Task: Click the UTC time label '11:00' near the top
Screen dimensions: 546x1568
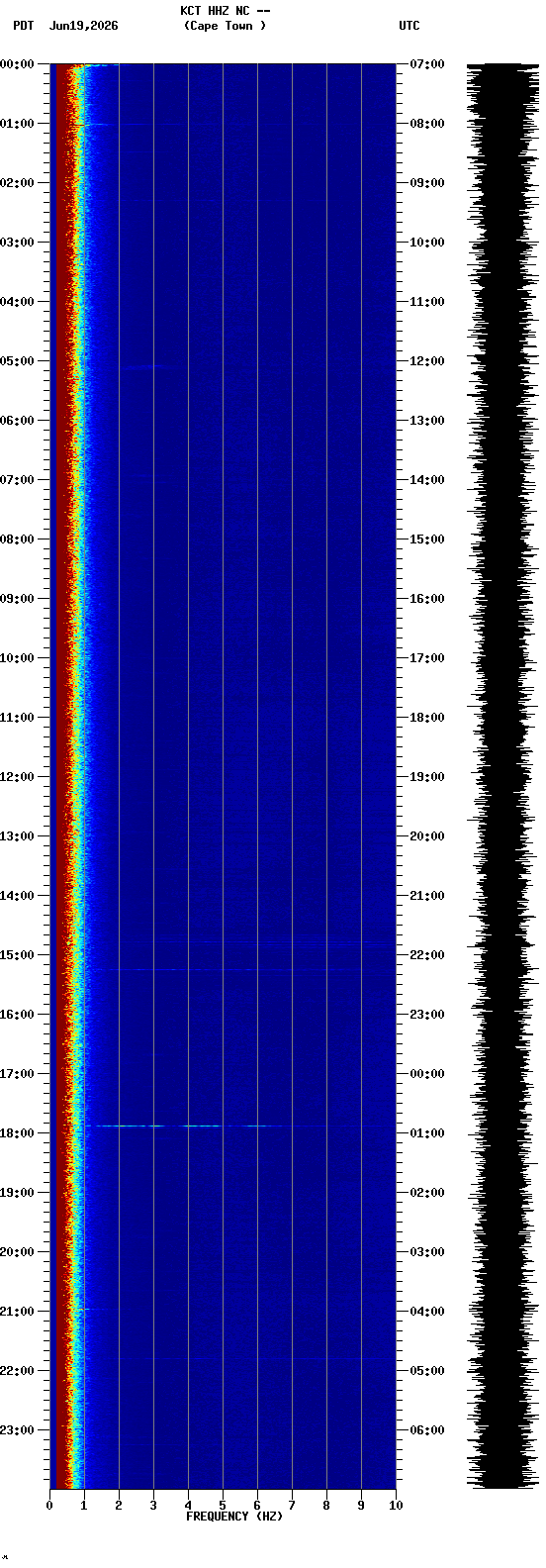Action: 426,302
